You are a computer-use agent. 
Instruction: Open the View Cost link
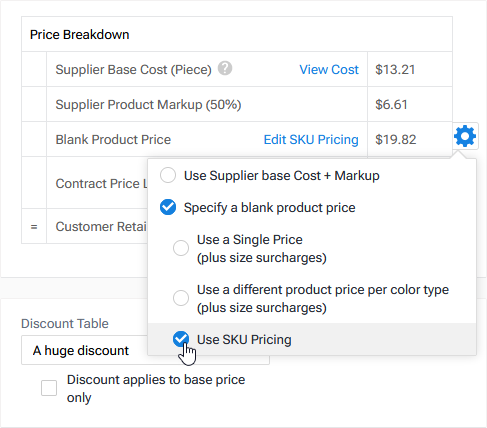(329, 70)
